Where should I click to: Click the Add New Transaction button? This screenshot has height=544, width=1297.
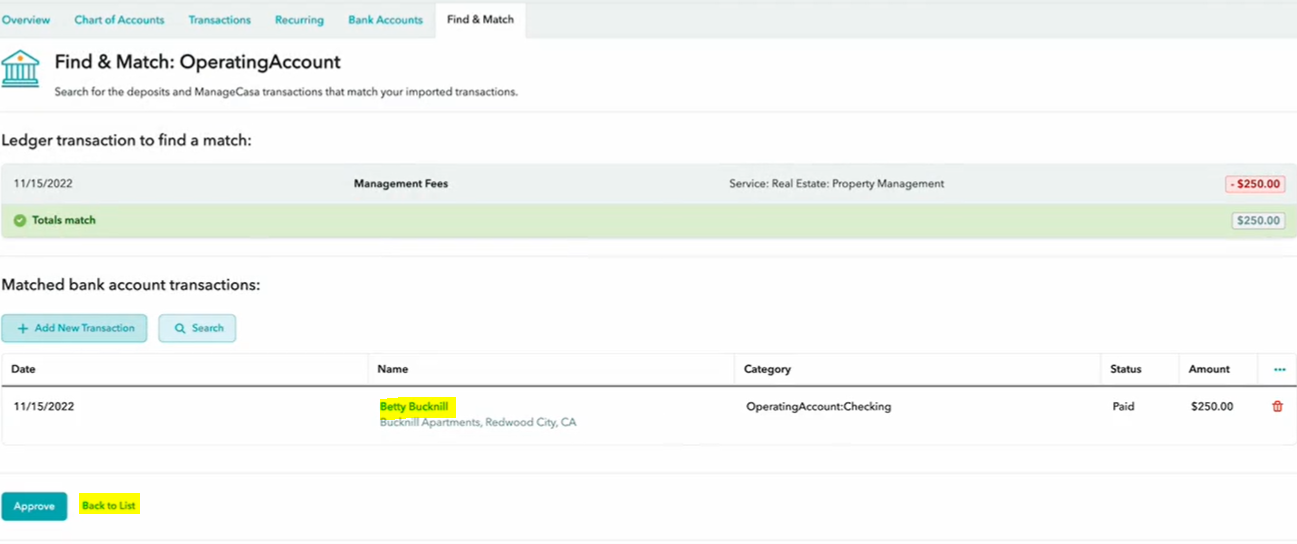tap(74, 328)
